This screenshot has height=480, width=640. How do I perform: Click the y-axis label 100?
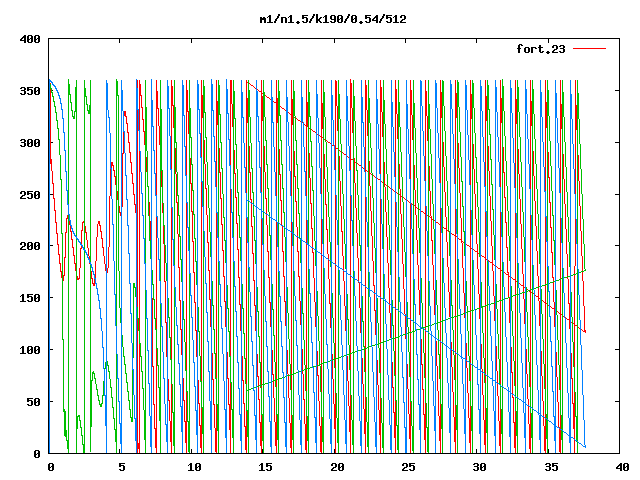(x=30, y=350)
